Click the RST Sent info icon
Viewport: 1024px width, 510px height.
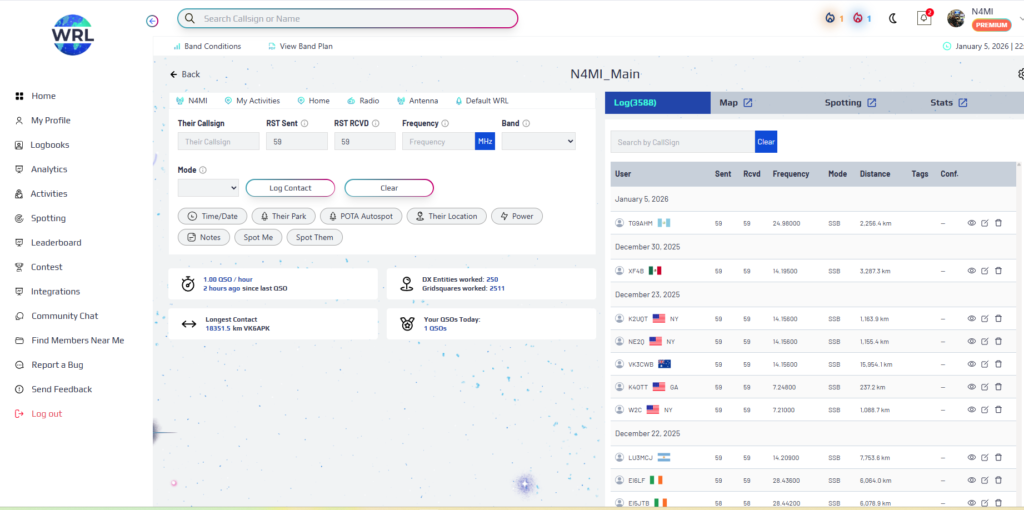pos(304,124)
